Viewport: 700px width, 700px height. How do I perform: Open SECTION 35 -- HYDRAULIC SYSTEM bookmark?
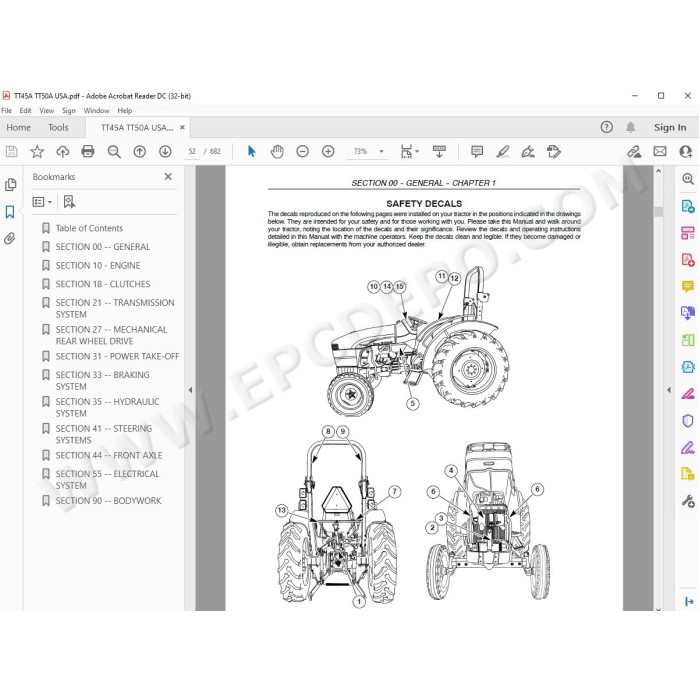[107, 408]
